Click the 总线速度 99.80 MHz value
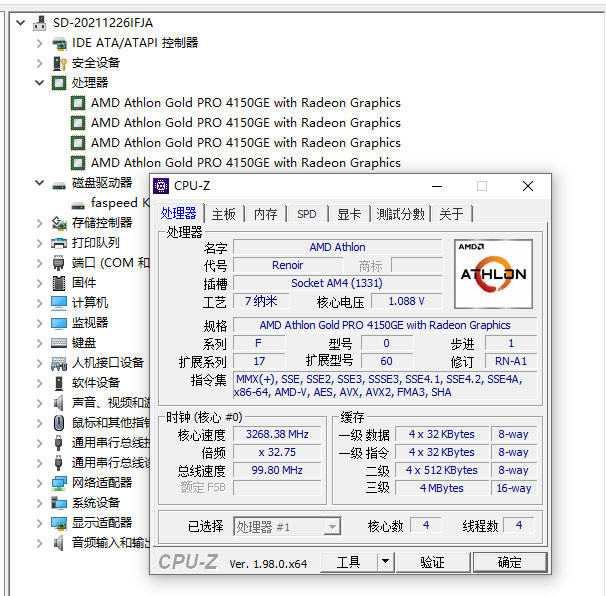 tap(277, 470)
